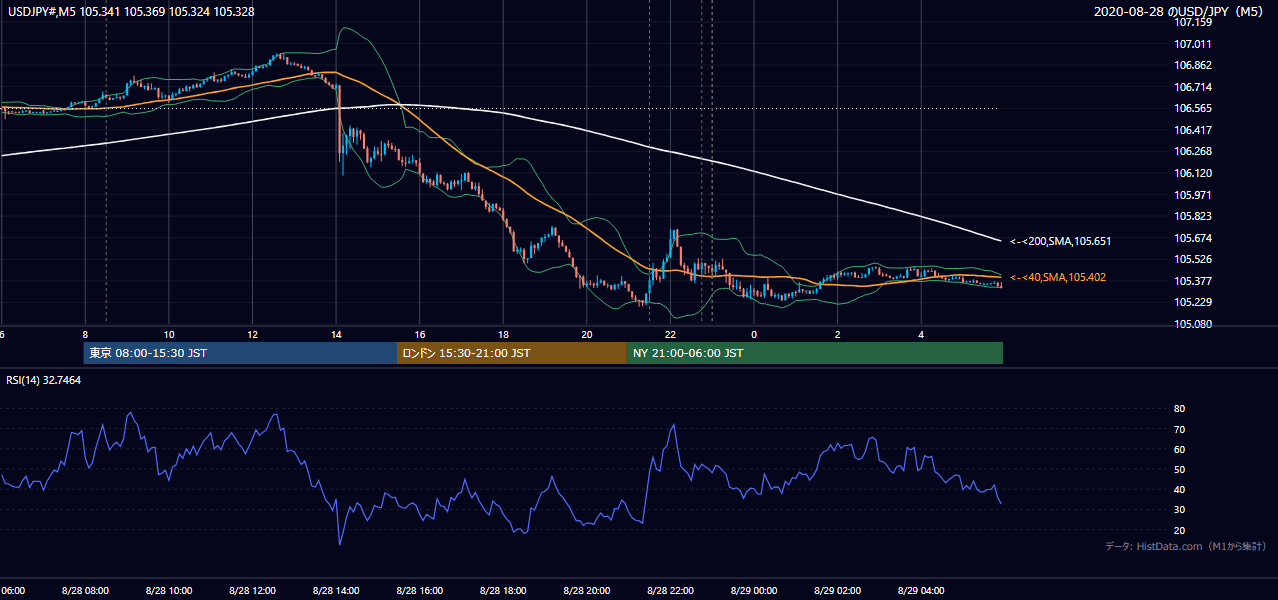
Task: Click price axis value 107.159
Action: (x=1193, y=22)
